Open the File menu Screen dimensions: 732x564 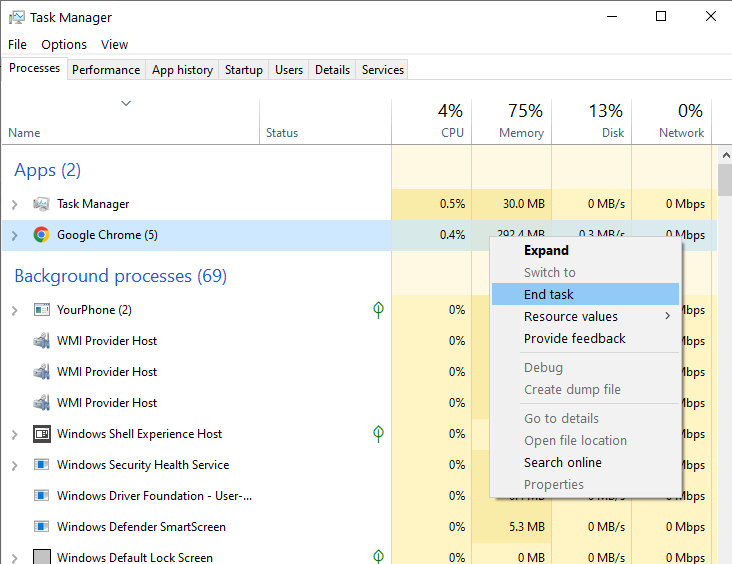(x=17, y=44)
